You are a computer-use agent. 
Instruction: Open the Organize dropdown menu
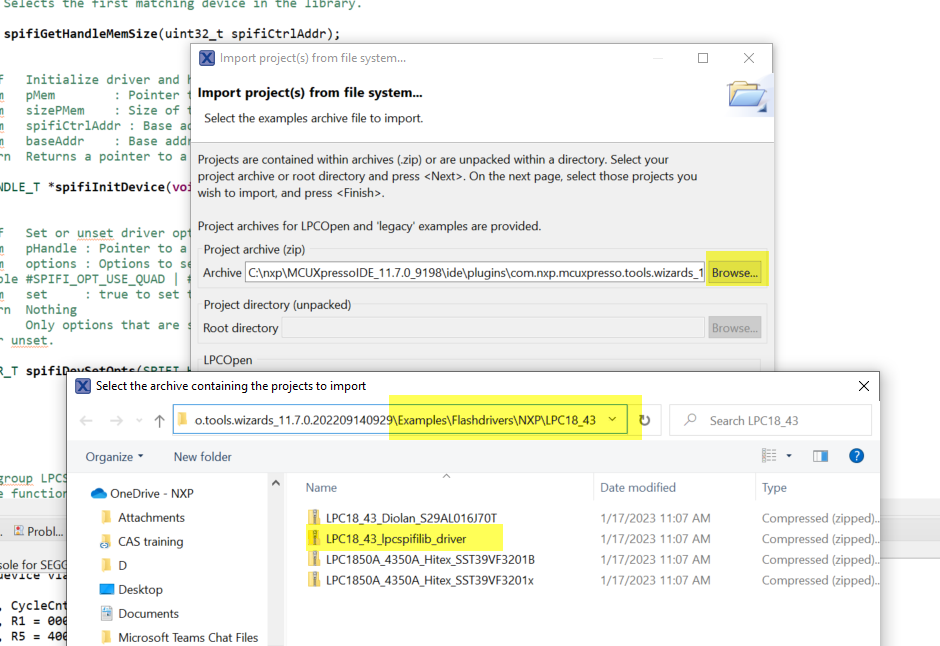click(112, 456)
